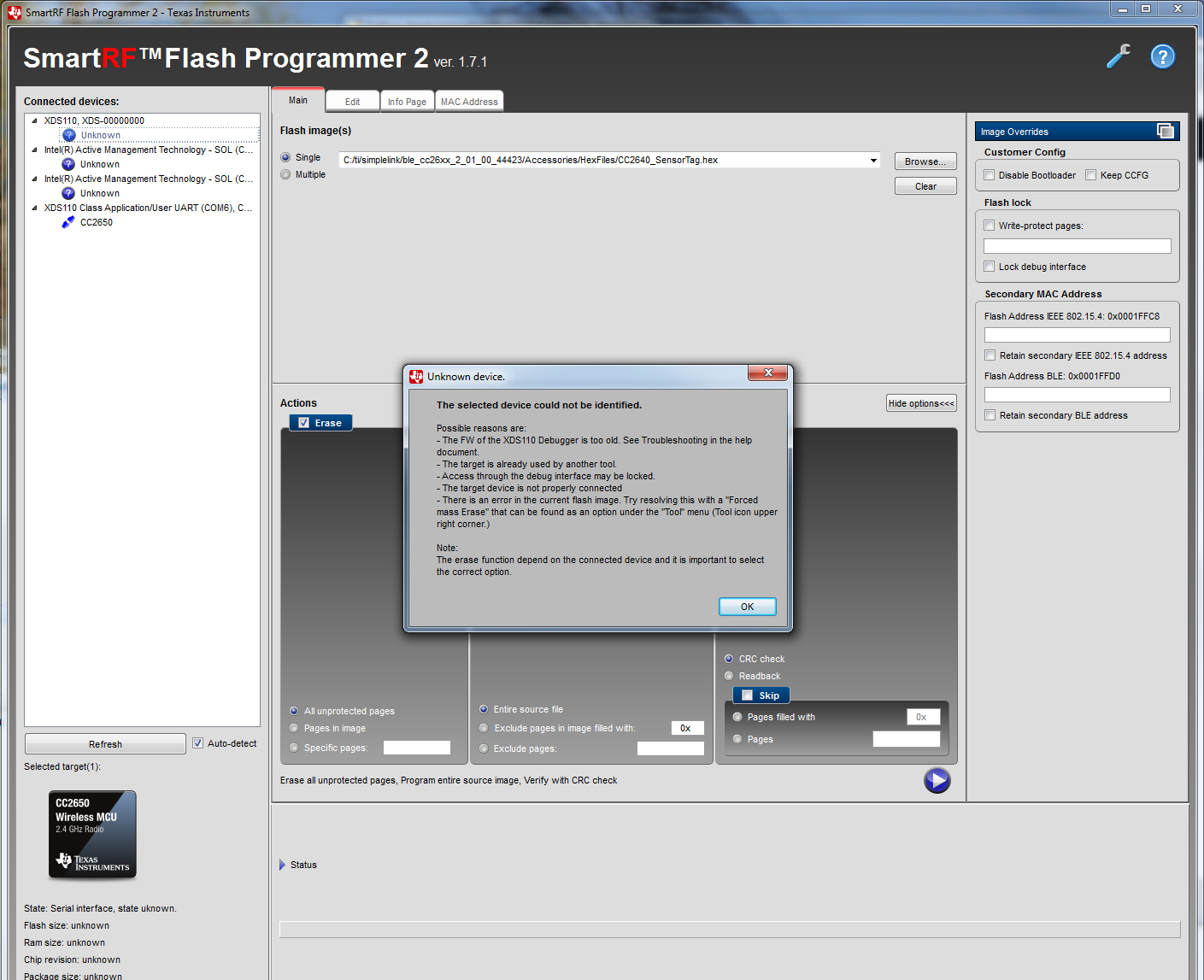Screen dimensions: 1204x980
Task: Switch to the Main tab
Action: tap(298, 100)
